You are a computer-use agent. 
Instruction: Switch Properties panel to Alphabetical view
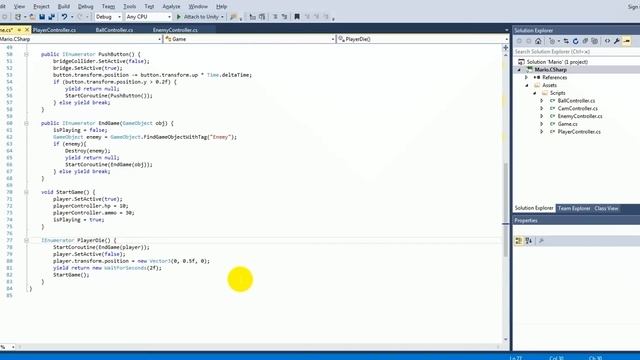pos(529,241)
